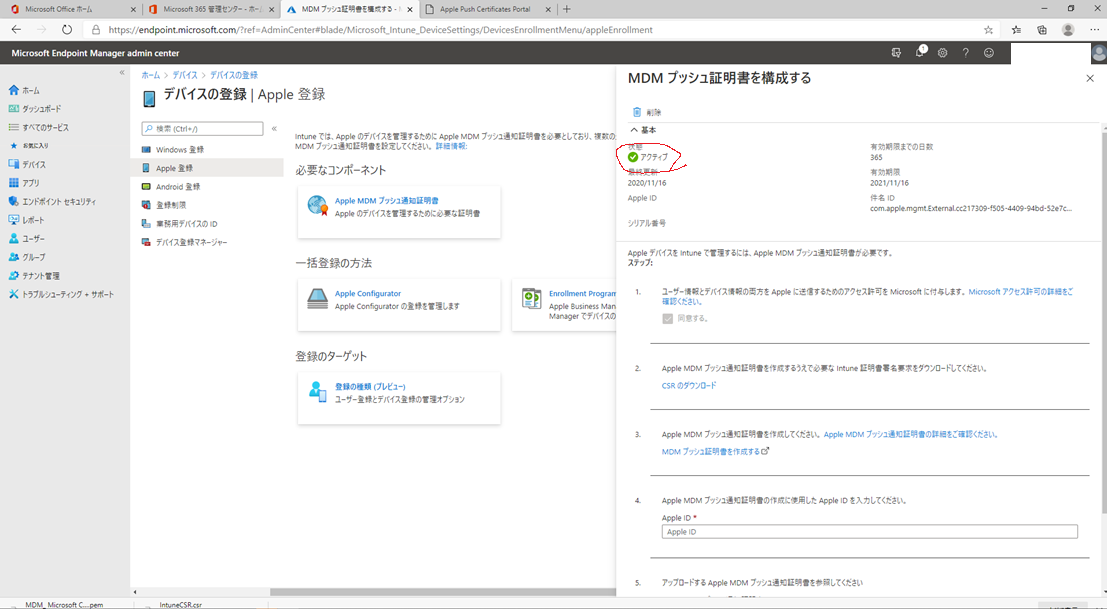Click Apple MDM プッシュ通知証明書の詳細 link
This screenshot has height=609, width=1107.
(911, 434)
